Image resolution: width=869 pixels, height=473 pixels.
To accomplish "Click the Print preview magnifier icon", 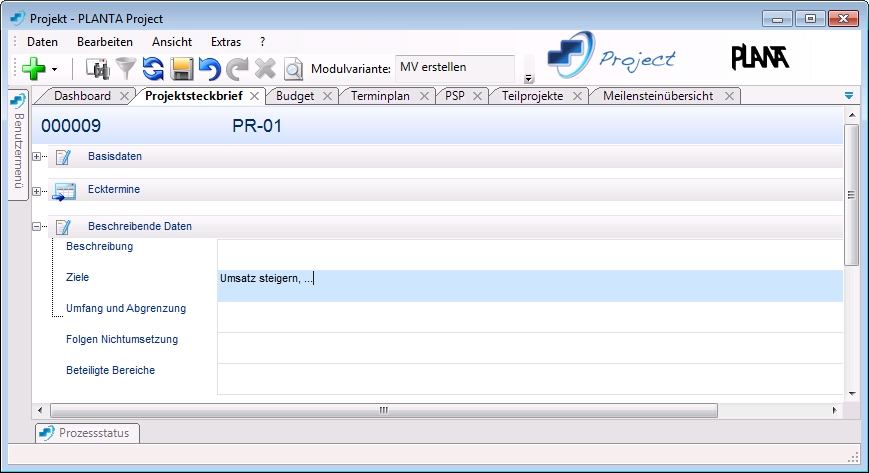I will [x=293, y=69].
